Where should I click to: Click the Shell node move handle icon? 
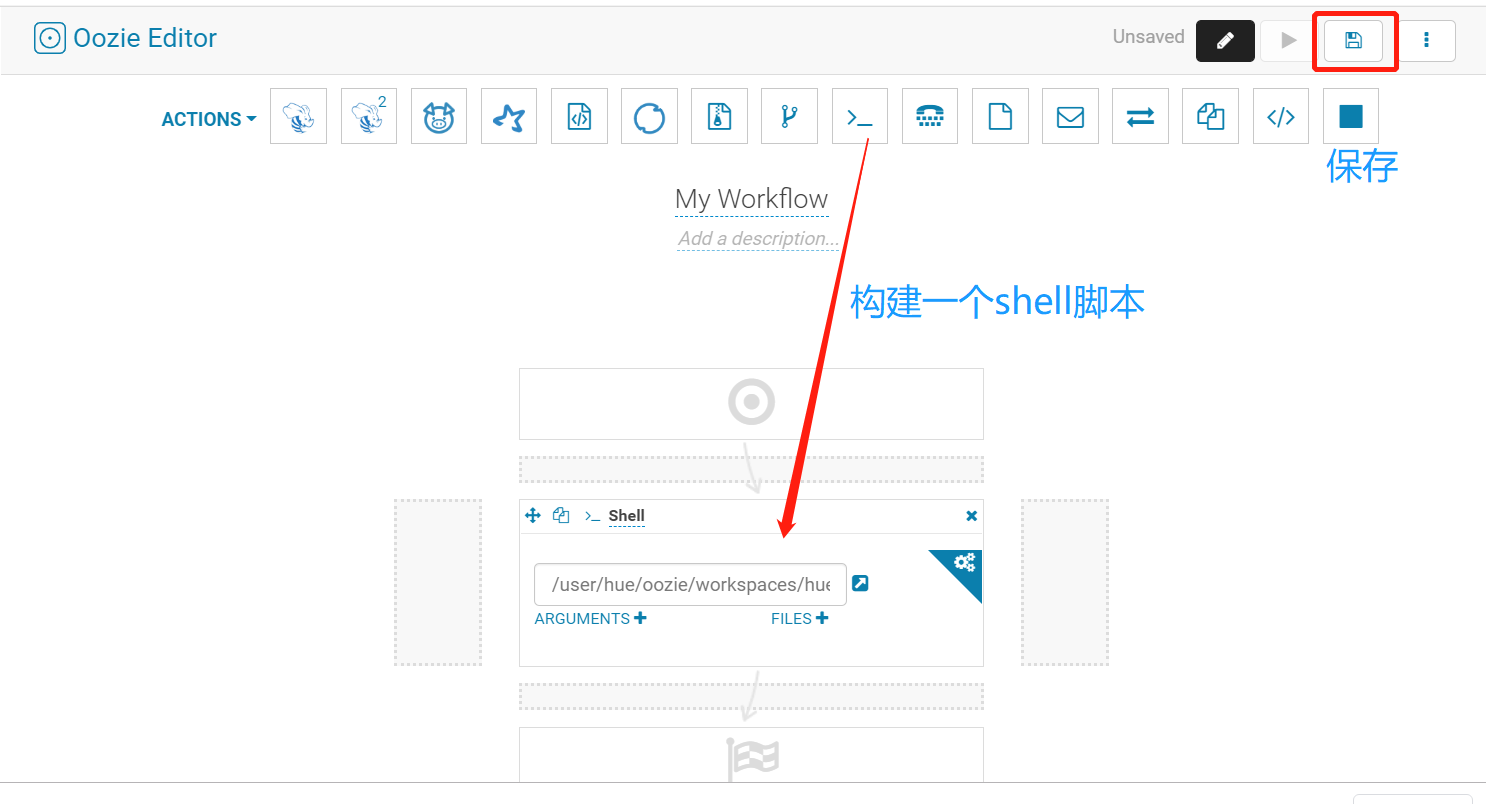coord(533,516)
